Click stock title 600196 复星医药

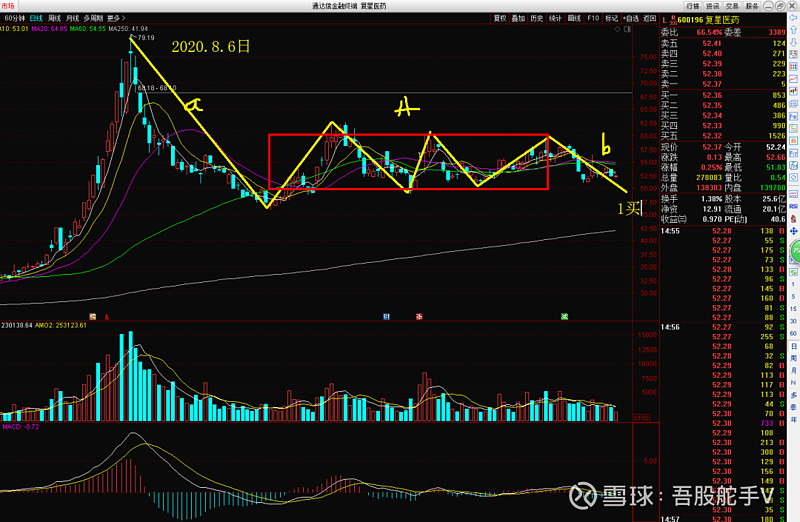[708, 20]
